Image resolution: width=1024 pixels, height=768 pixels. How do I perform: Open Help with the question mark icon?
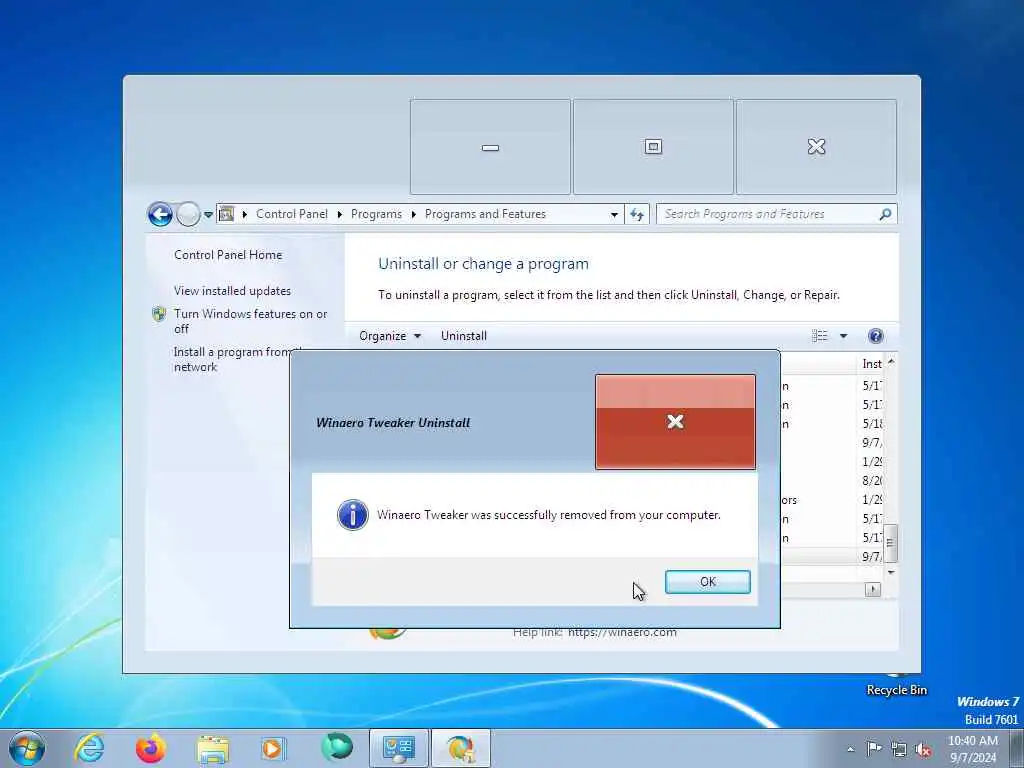click(876, 336)
